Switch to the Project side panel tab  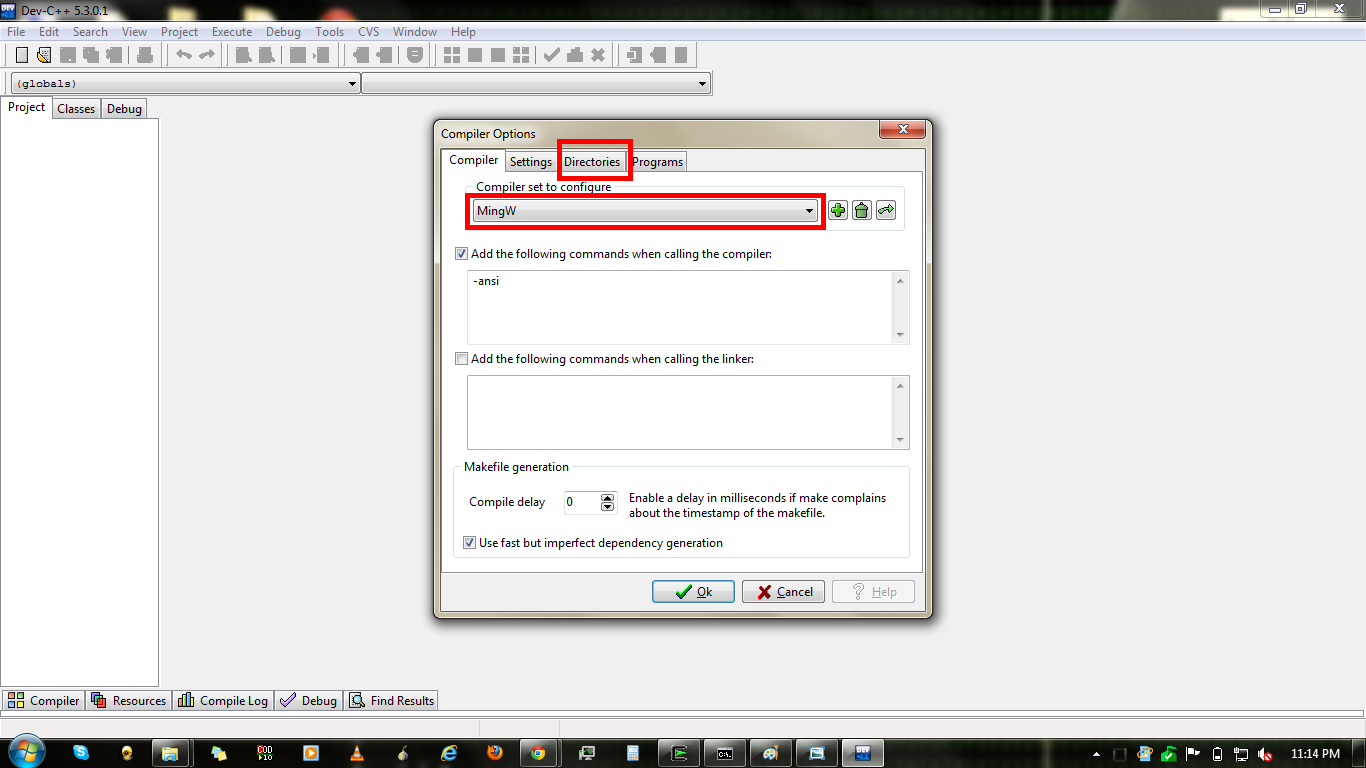(x=27, y=108)
